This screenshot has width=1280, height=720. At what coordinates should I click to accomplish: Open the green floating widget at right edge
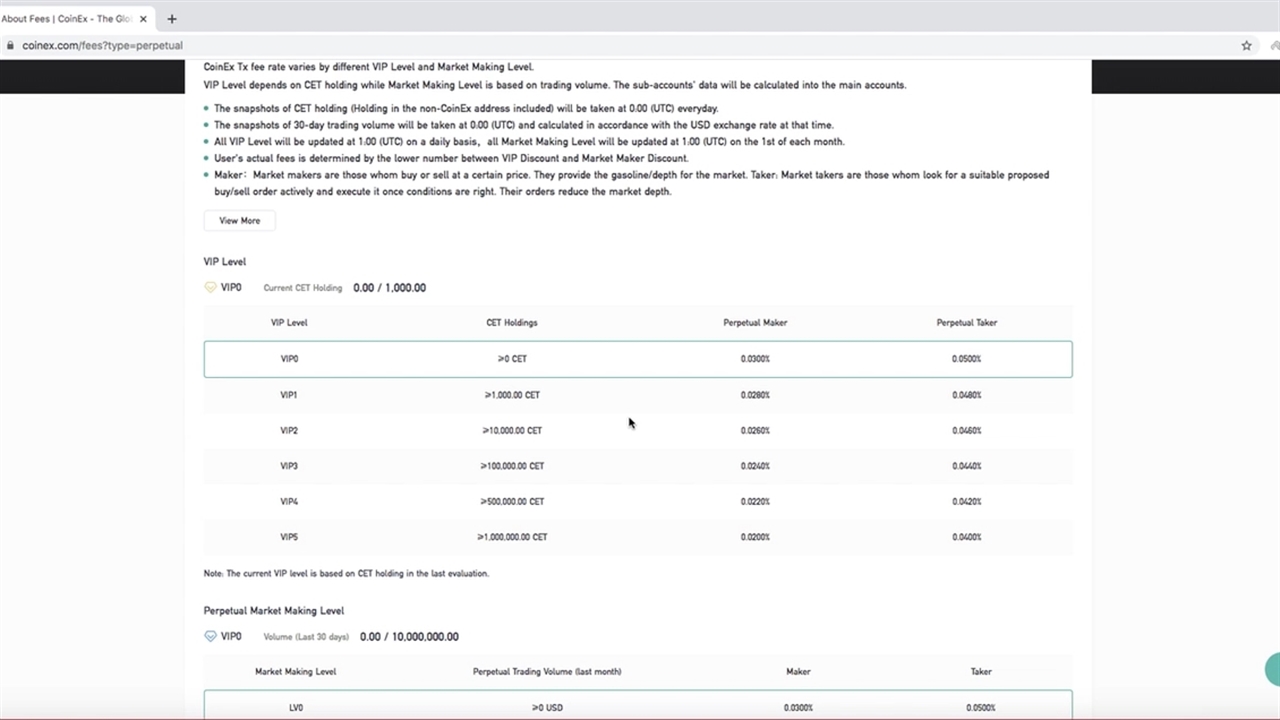pos(1272,669)
